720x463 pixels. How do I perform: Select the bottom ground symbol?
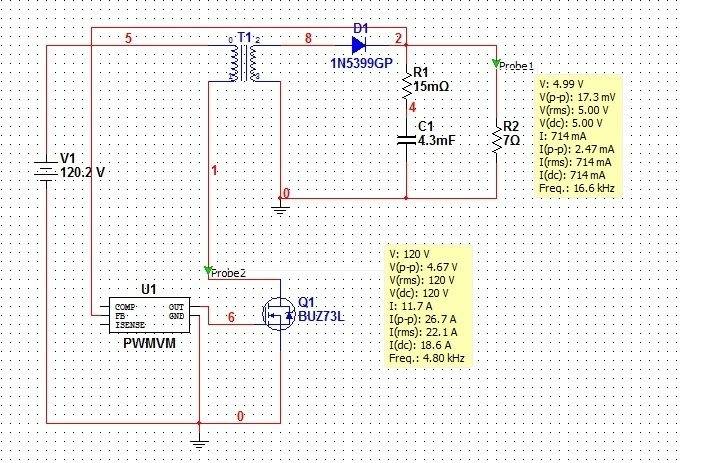pyautogui.click(x=199, y=443)
